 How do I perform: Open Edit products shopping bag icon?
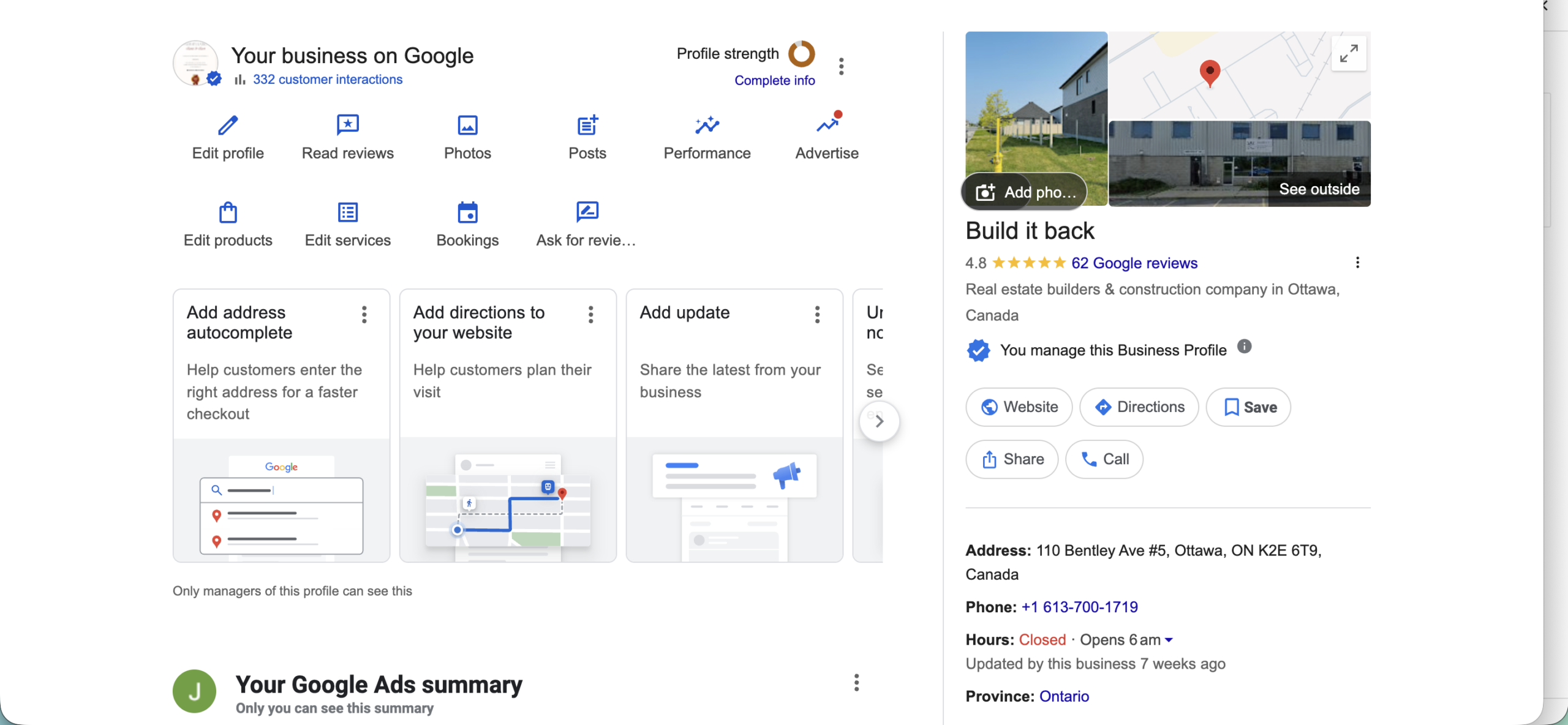[228, 212]
